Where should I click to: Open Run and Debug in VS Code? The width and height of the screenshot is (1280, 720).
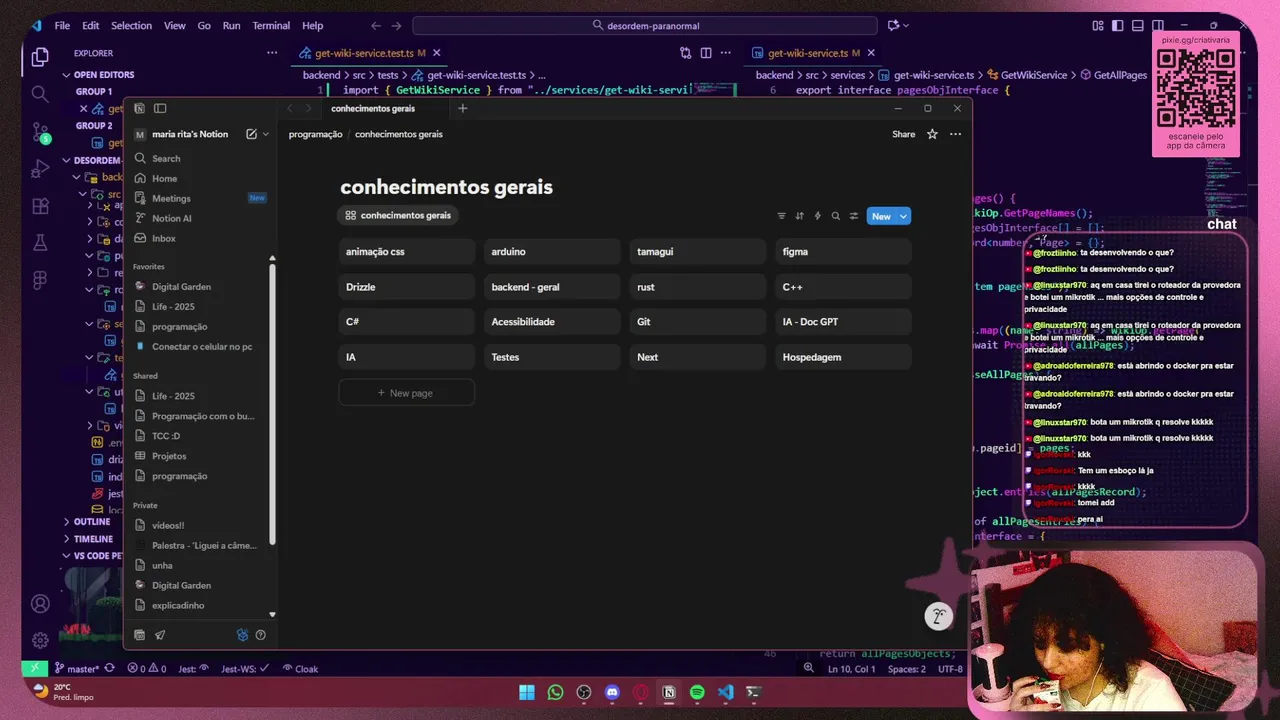click(x=40, y=168)
